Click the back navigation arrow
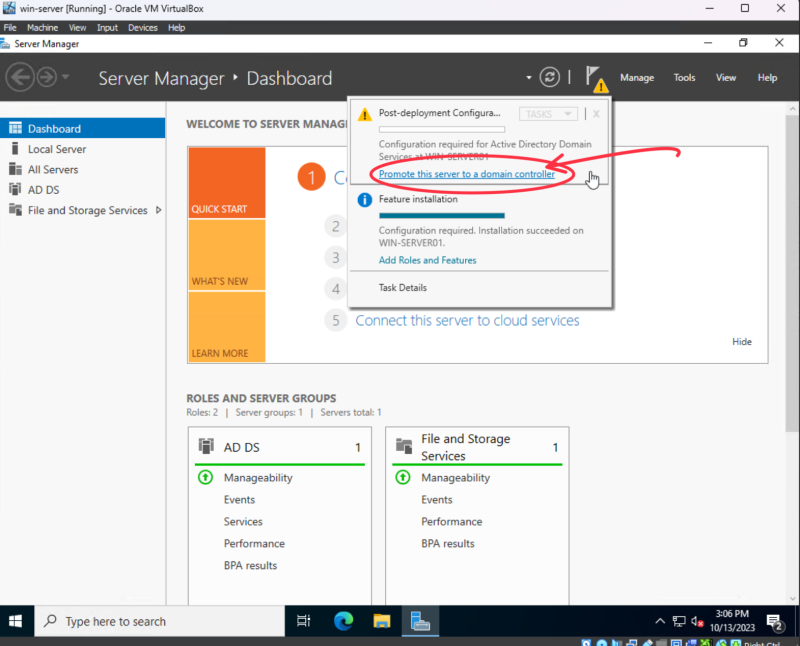 (x=20, y=77)
